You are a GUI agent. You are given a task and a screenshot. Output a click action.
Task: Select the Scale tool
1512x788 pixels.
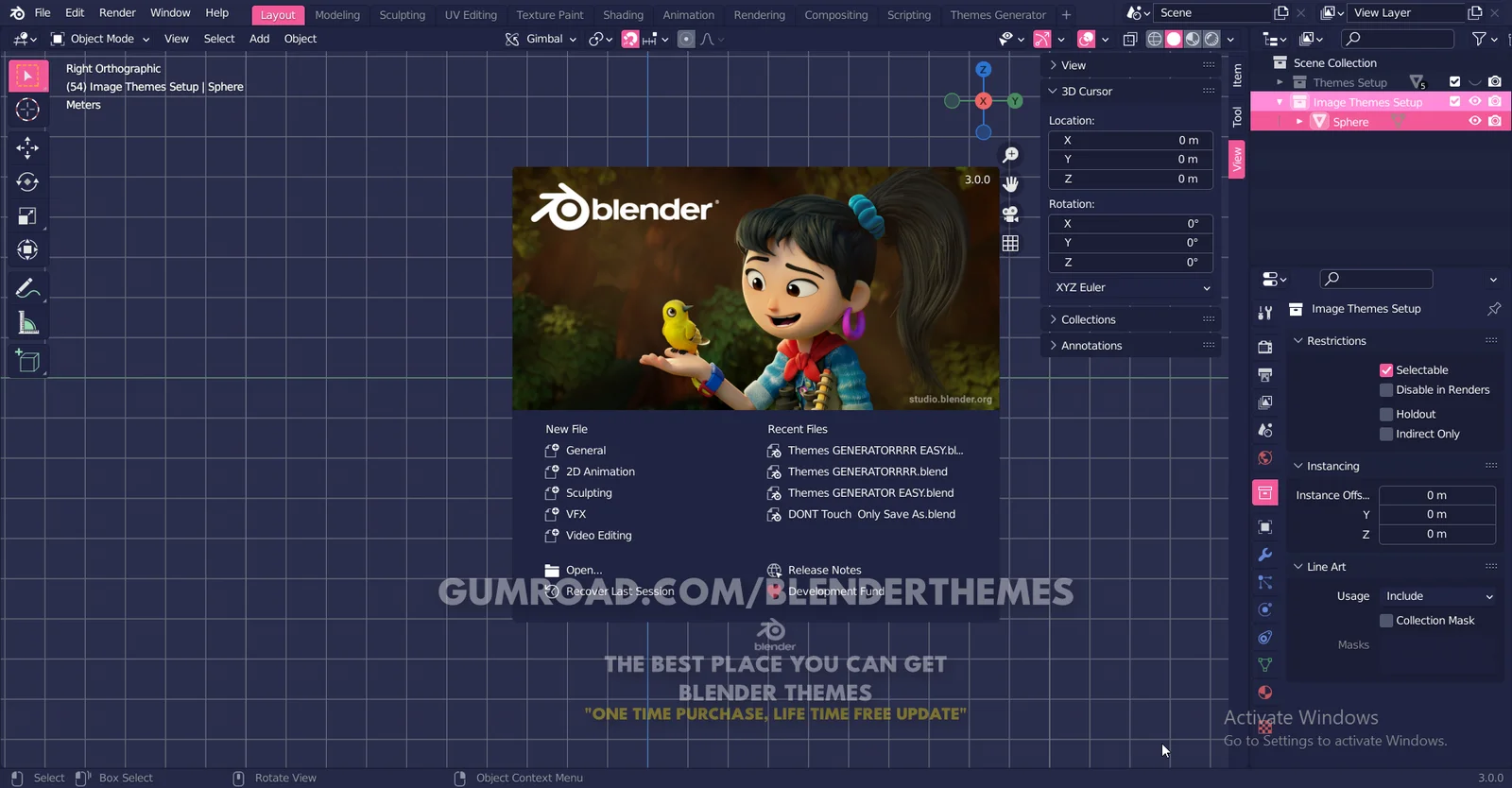(27, 216)
